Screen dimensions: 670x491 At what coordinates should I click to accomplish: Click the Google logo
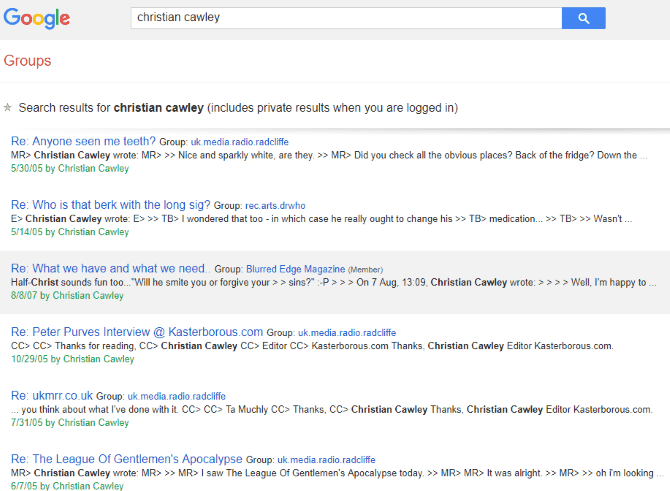[37, 18]
